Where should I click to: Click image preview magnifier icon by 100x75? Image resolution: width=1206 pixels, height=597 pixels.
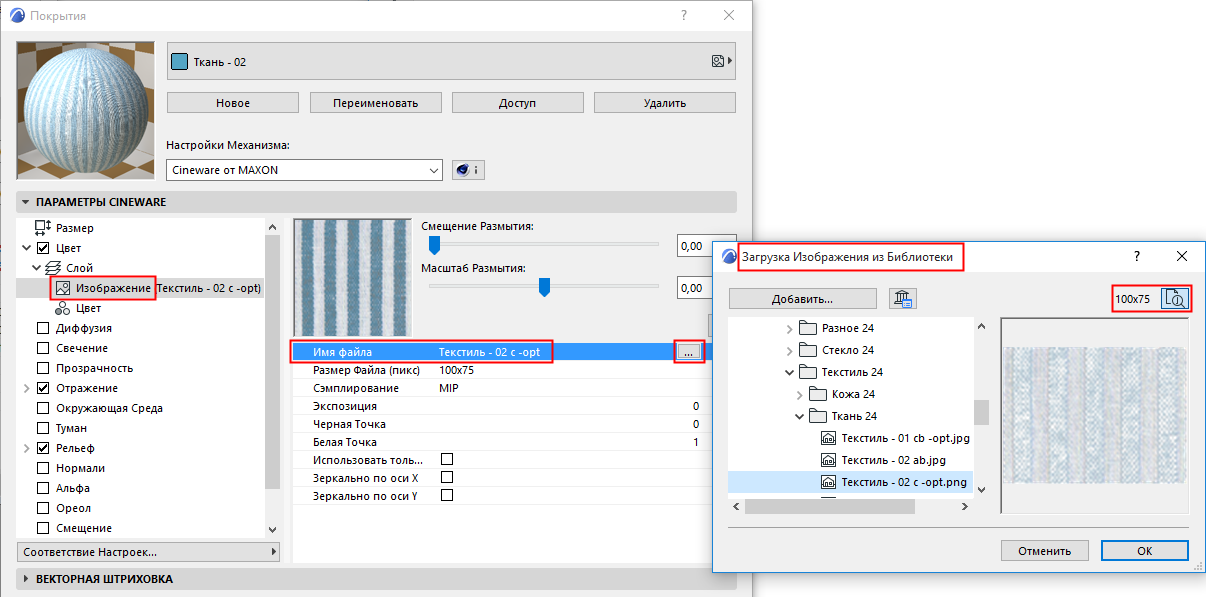(x=1175, y=298)
